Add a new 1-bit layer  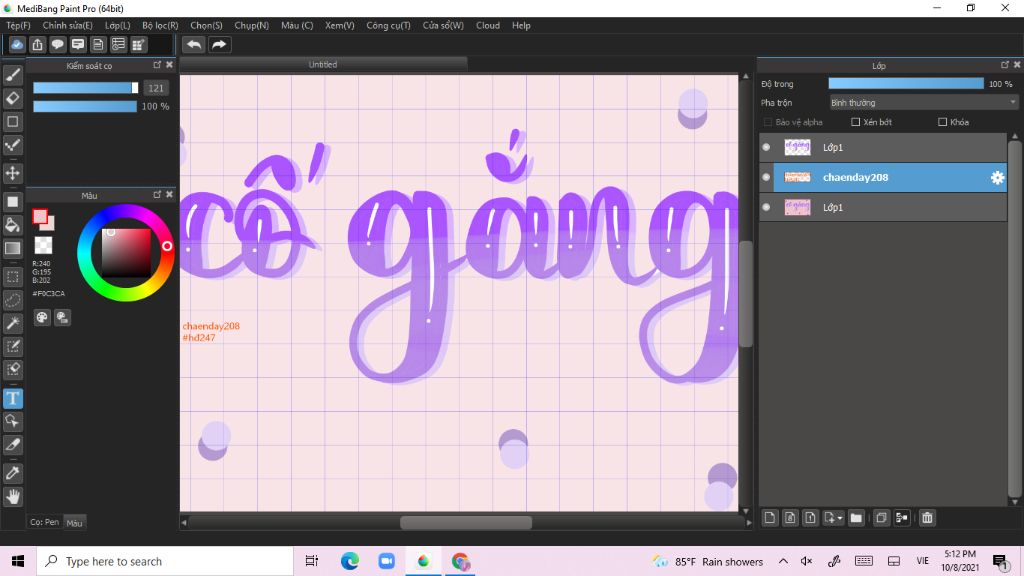tap(810, 518)
